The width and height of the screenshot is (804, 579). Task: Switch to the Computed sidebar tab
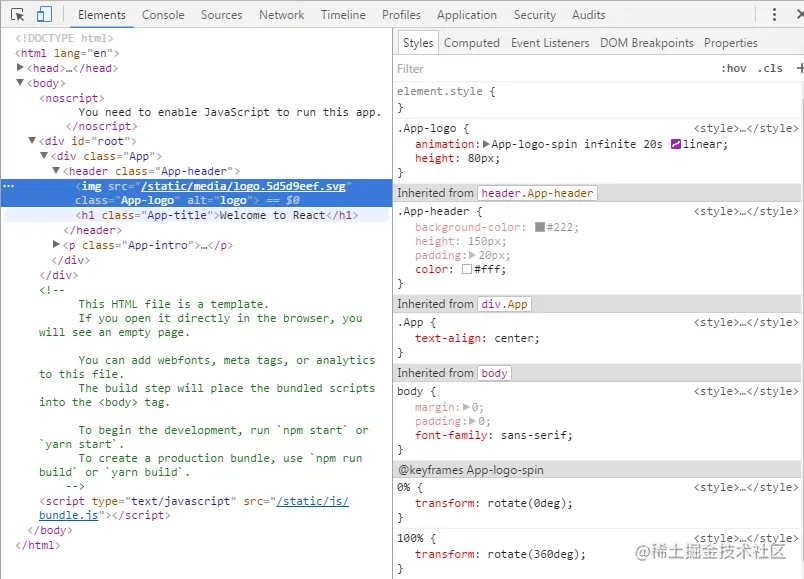pyautogui.click(x=472, y=43)
